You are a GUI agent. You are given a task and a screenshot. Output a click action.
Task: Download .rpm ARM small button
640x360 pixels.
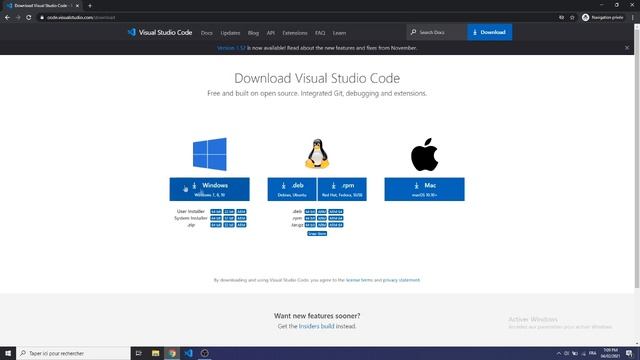pos(322,218)
